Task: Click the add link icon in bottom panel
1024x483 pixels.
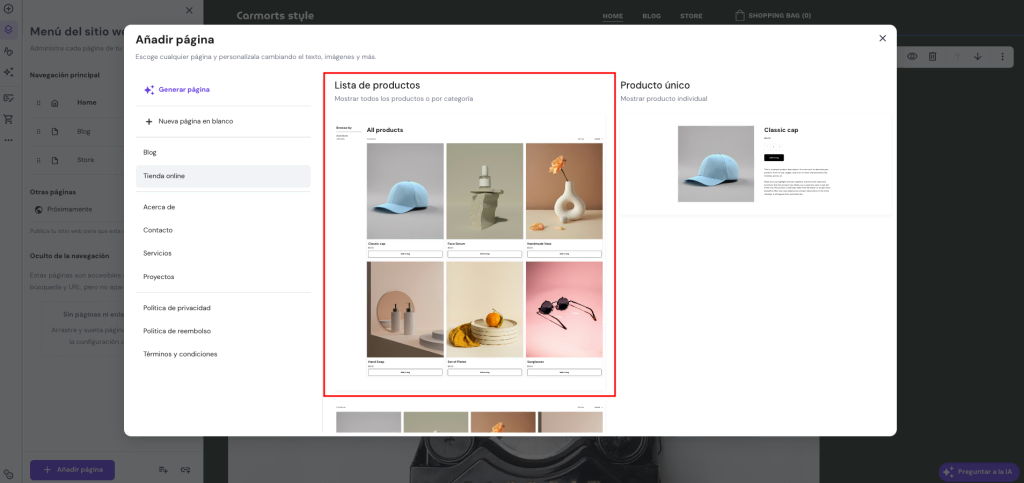Action: (185, 469)
